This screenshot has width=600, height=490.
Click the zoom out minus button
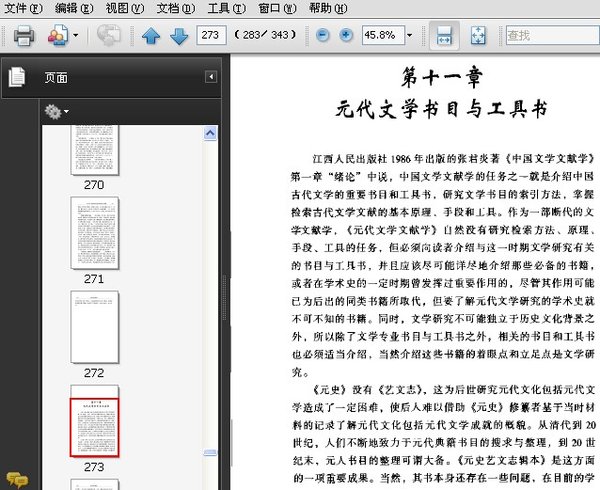coord(322,36)
